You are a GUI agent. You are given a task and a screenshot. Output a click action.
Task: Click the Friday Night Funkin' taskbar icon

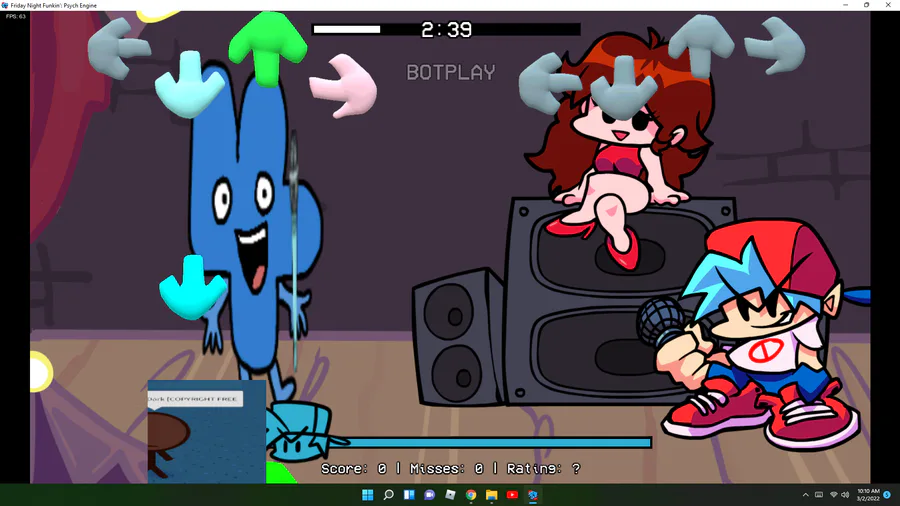[533, 495]
